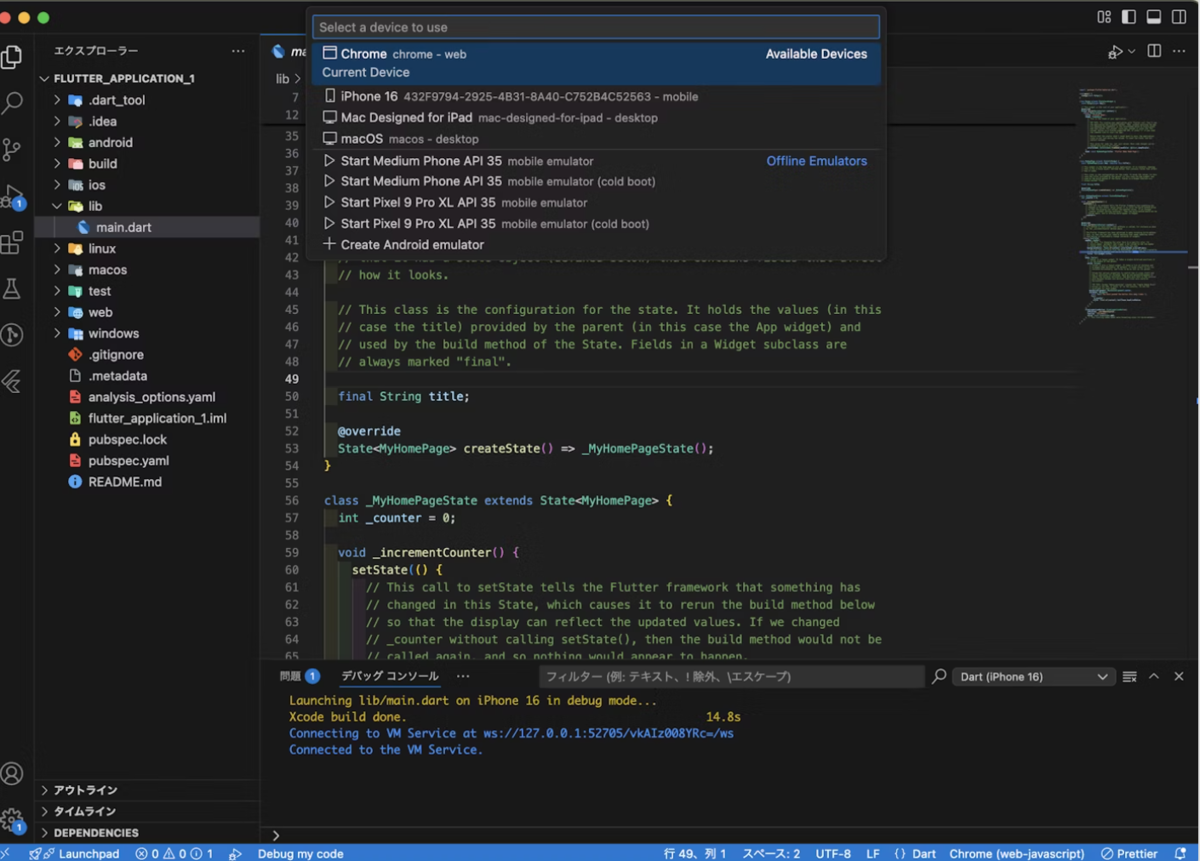The image size is (1200, 861).
Task: Collapse the lib folder
Action: click(147, 206)
